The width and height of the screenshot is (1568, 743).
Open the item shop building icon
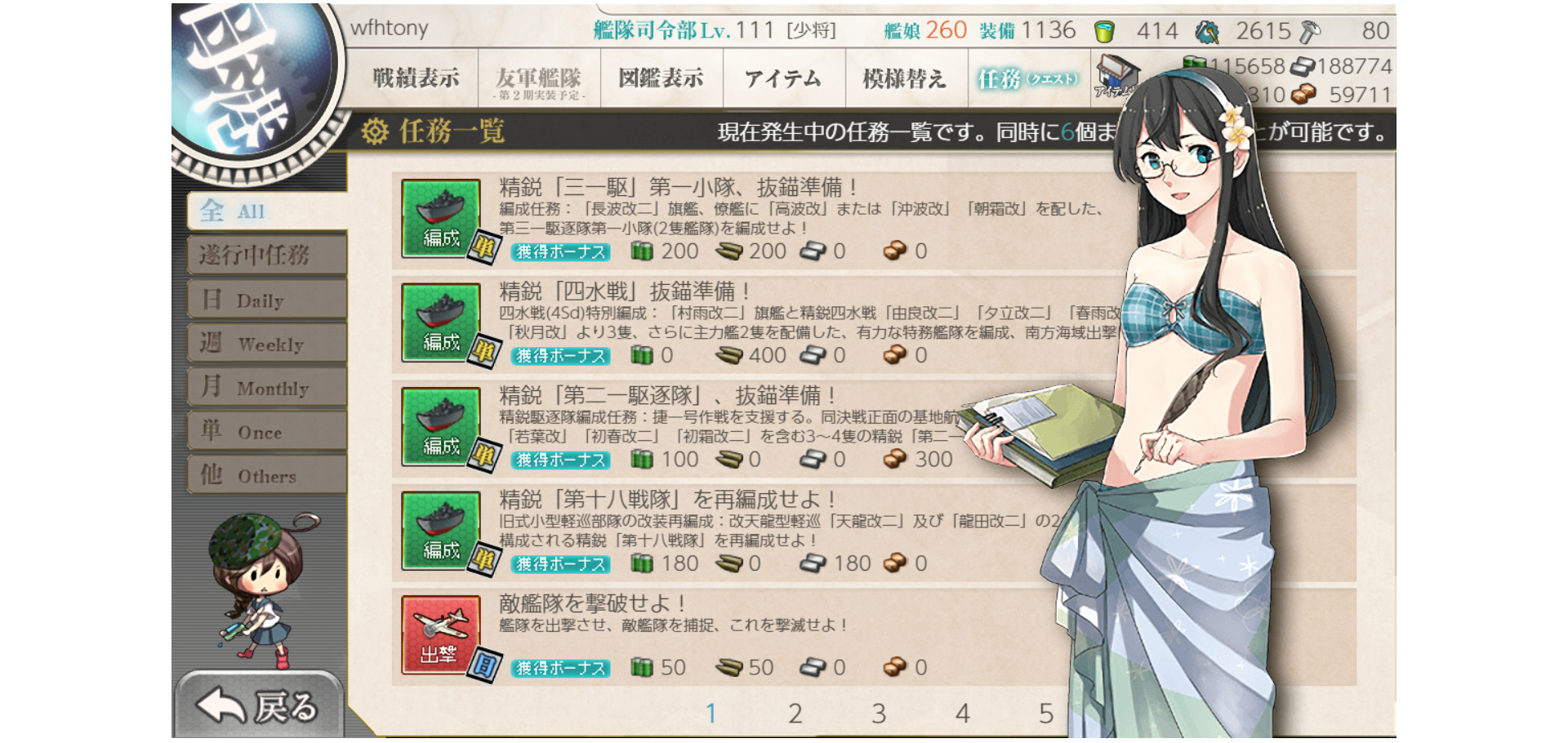[x=1116, y=77]
